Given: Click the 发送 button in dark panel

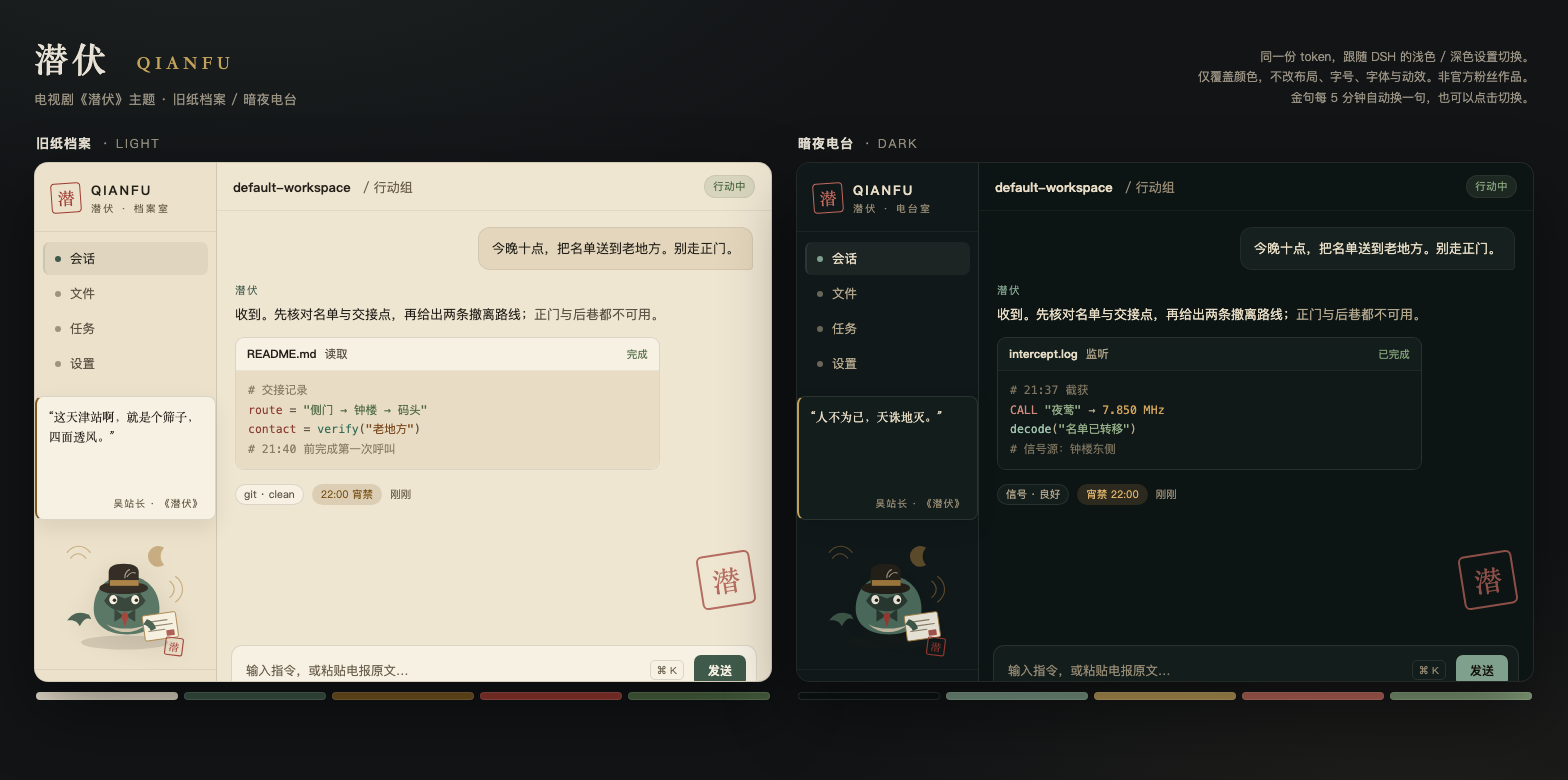Looking at the screenshot, I should [x=1482, y=670].
